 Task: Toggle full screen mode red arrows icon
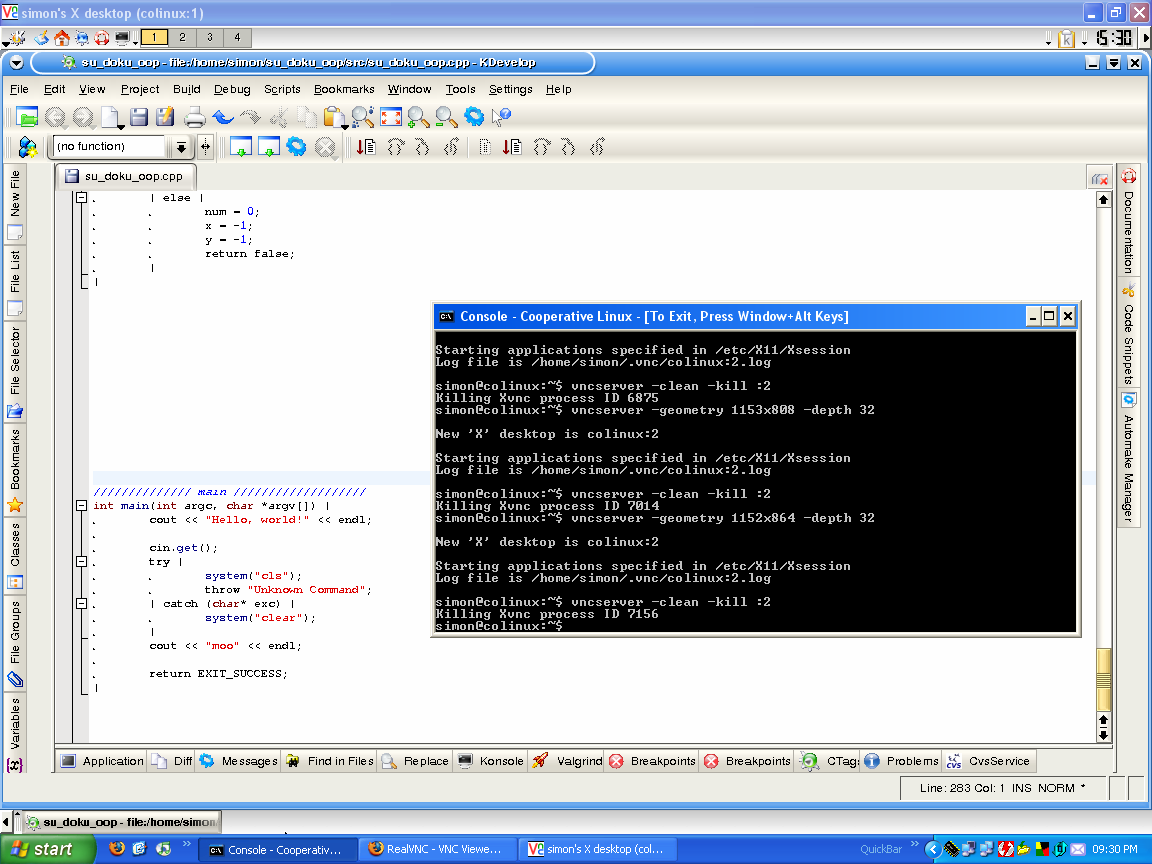click(391, 117)
